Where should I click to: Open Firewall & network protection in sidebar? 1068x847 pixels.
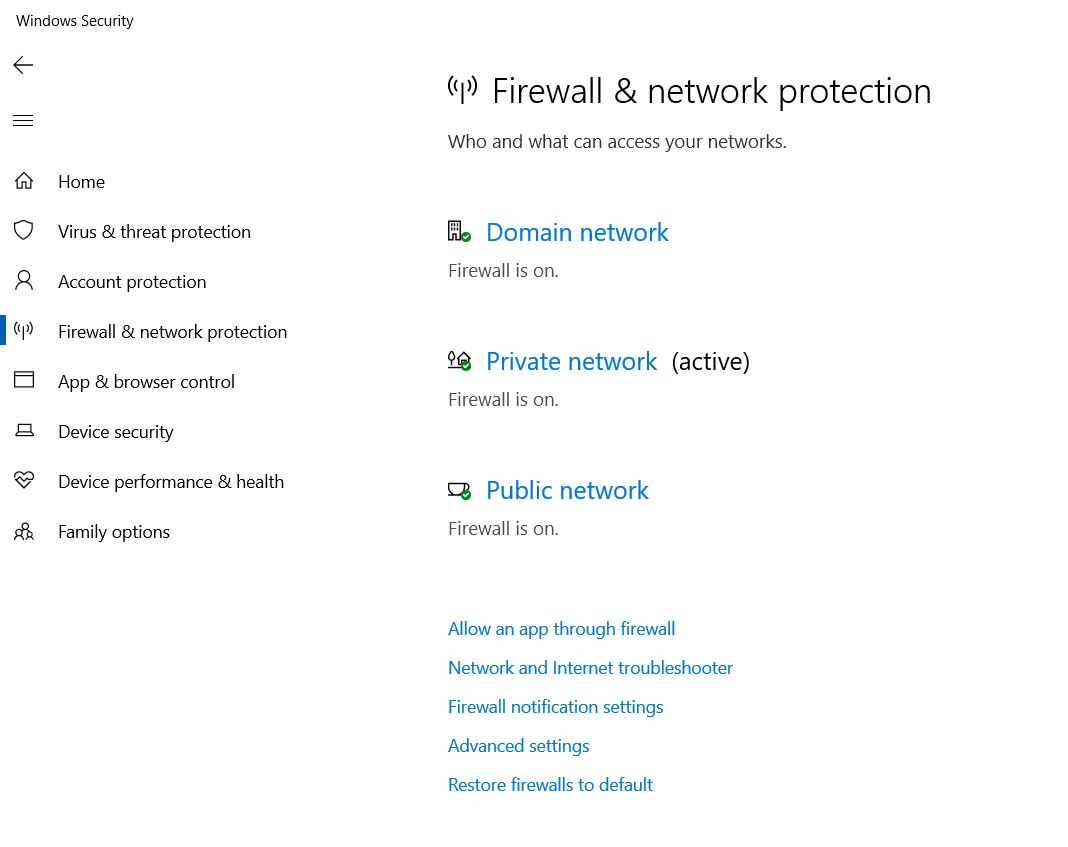tap(172, 332)
